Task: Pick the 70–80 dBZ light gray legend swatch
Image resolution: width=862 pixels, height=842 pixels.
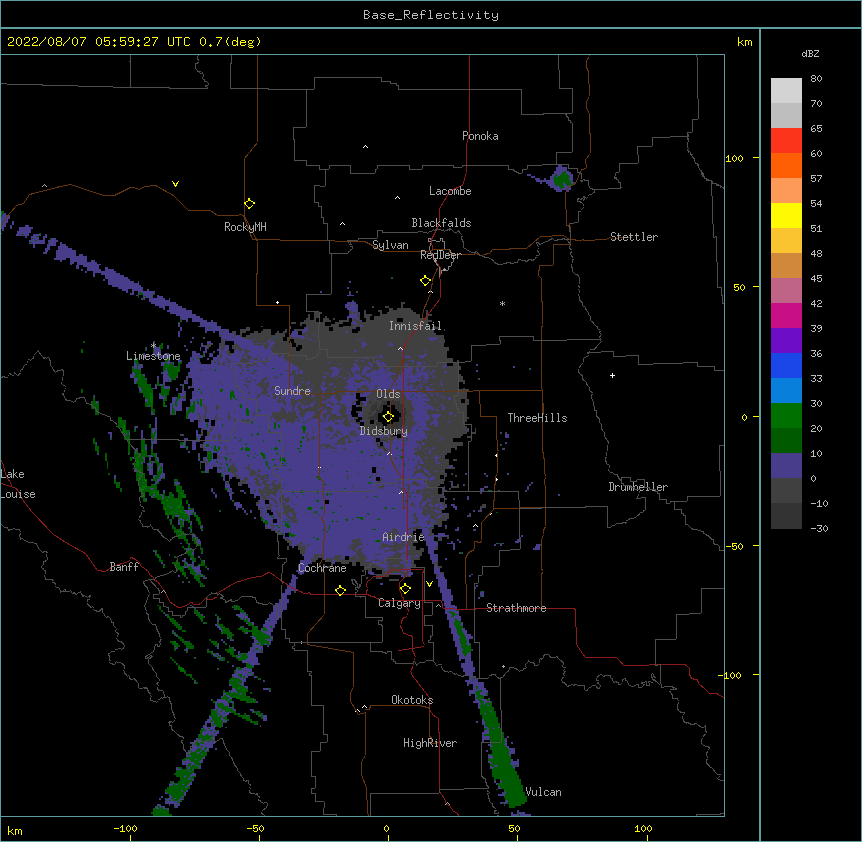Action: pos(786,91)
